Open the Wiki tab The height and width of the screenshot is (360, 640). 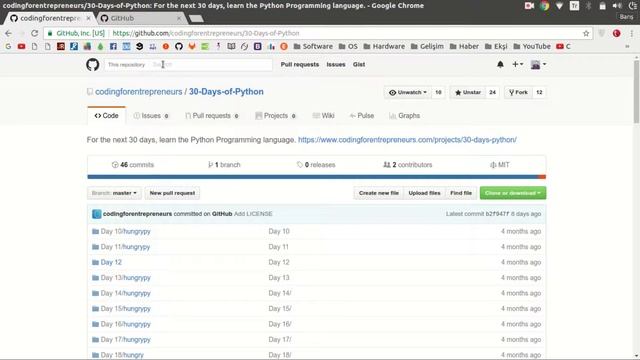(x=323, y=116)
